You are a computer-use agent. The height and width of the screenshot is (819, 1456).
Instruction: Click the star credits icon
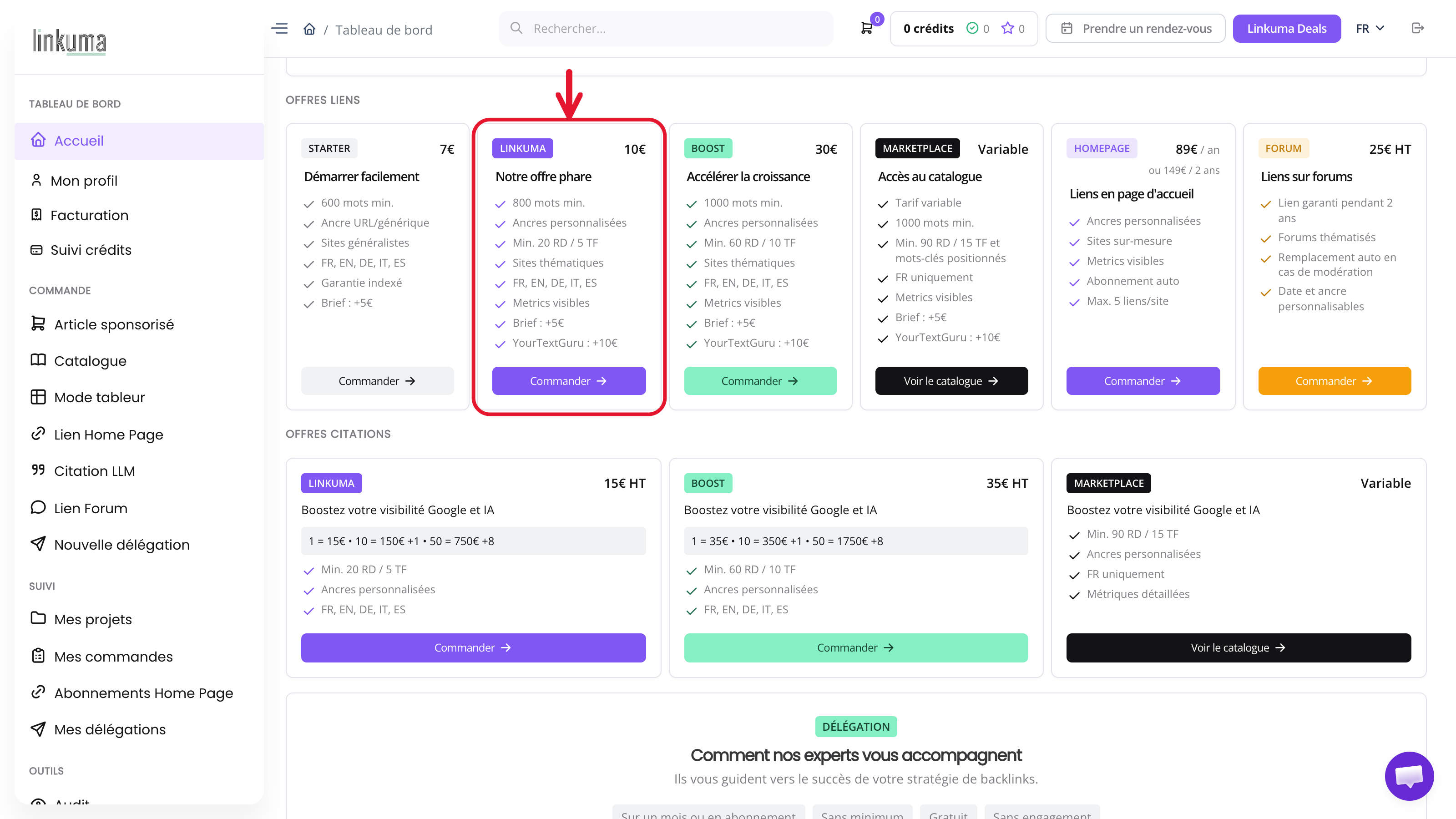(x=1007, y=28)
